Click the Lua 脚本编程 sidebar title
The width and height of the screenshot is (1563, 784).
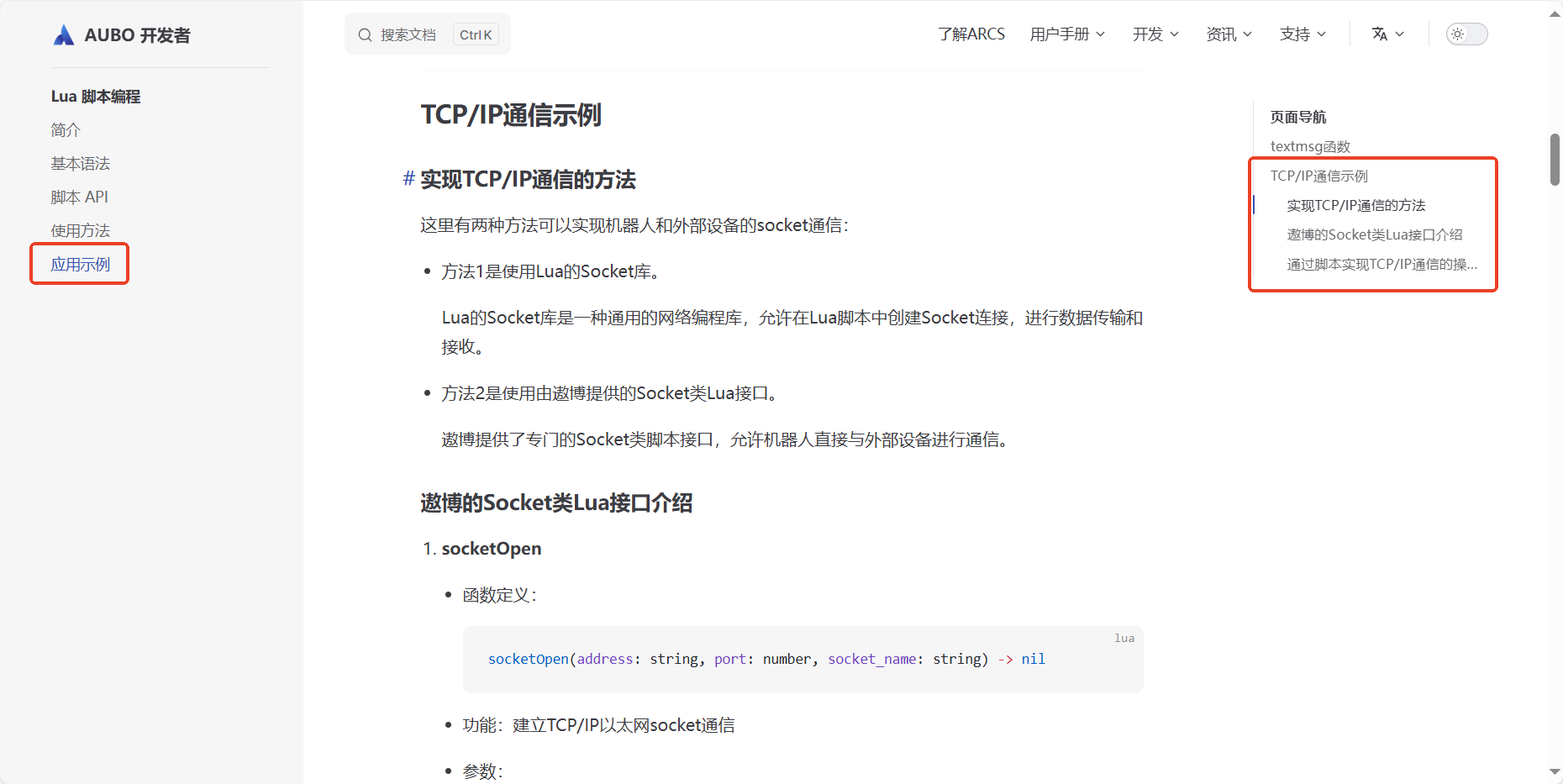click(x=96, y=96)
